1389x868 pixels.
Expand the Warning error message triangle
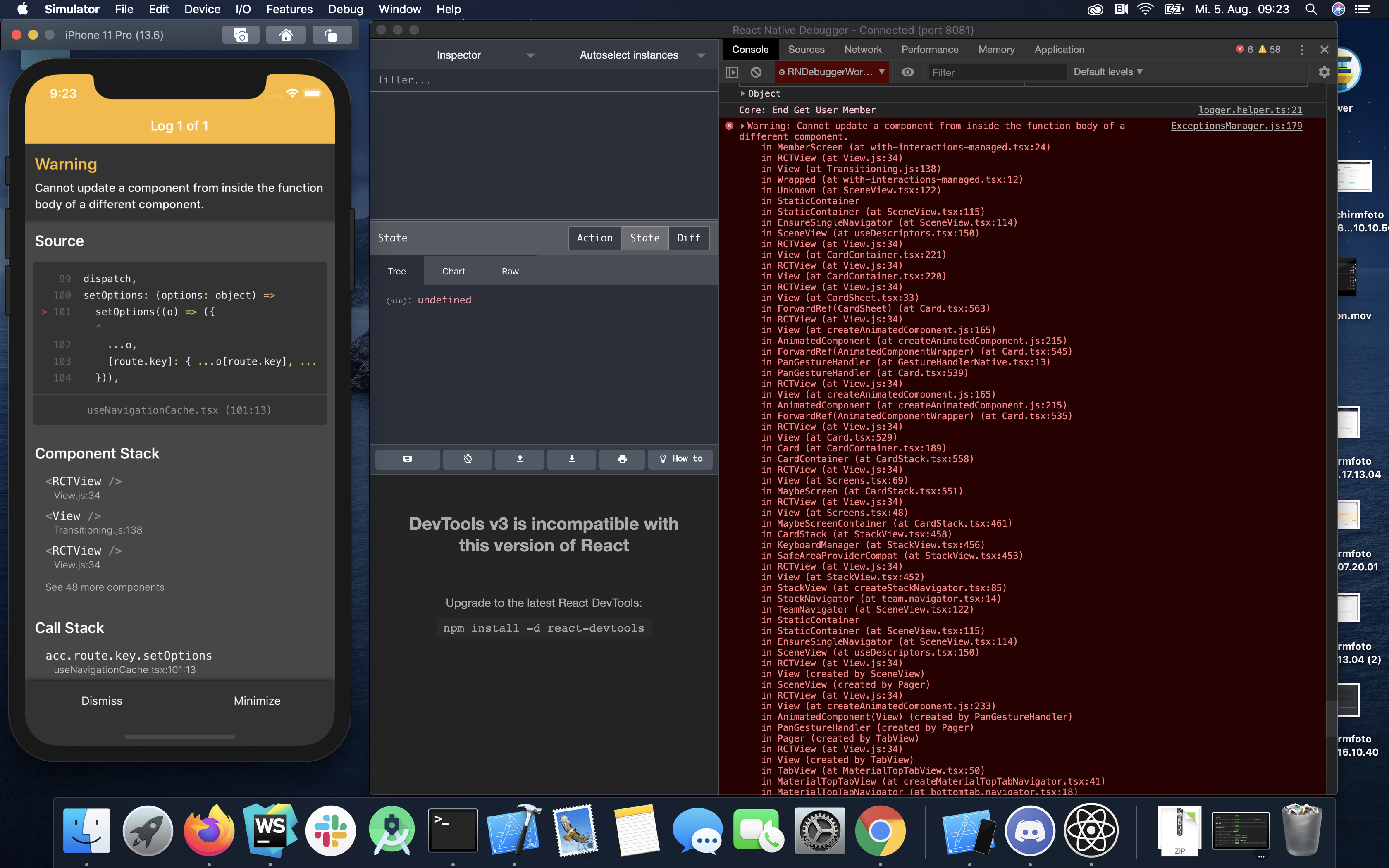coord(743,126)
